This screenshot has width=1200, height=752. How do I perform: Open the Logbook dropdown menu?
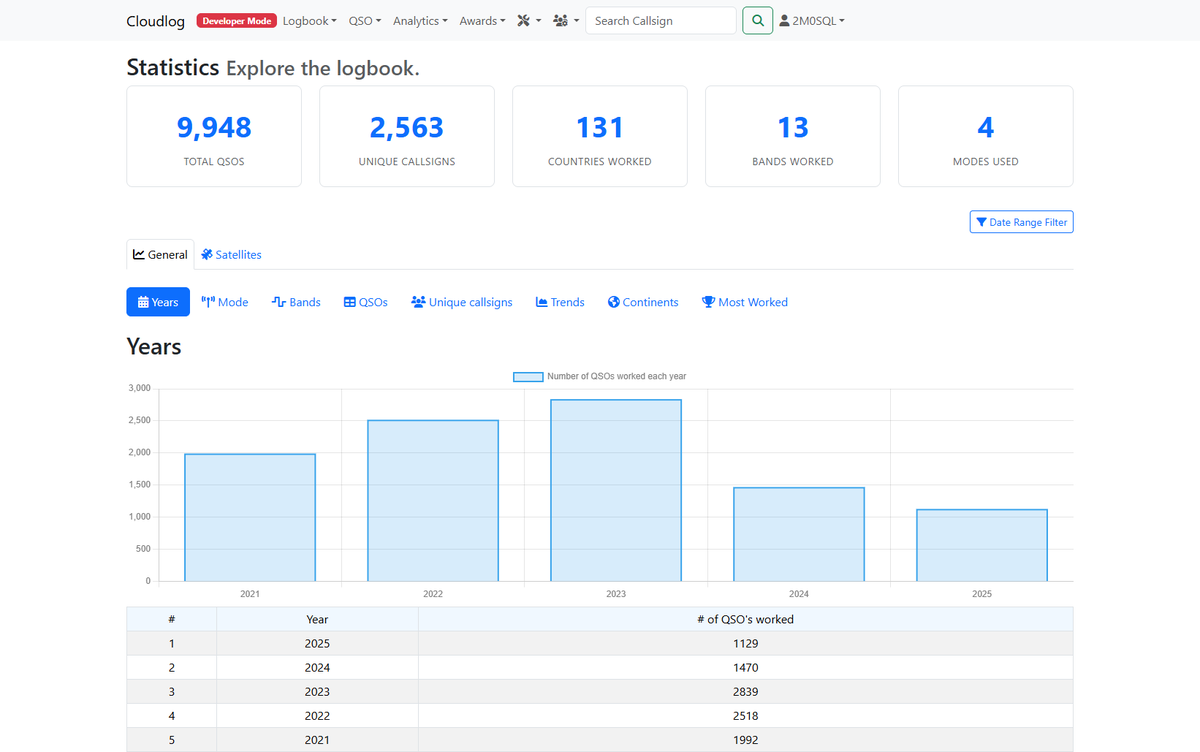coord(309,20)
